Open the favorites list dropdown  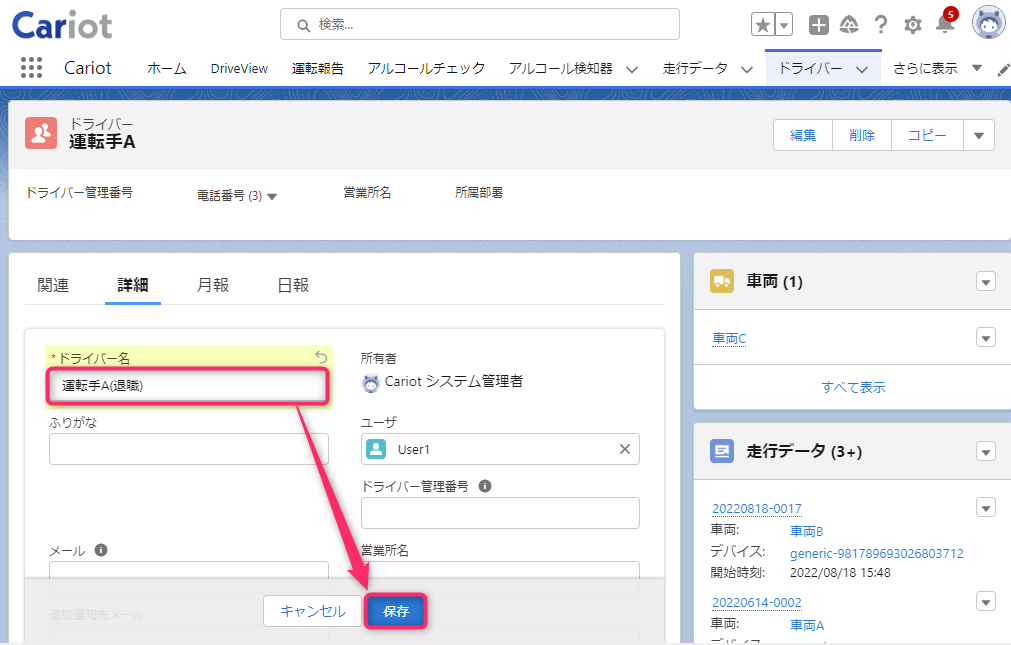[784, 25]
